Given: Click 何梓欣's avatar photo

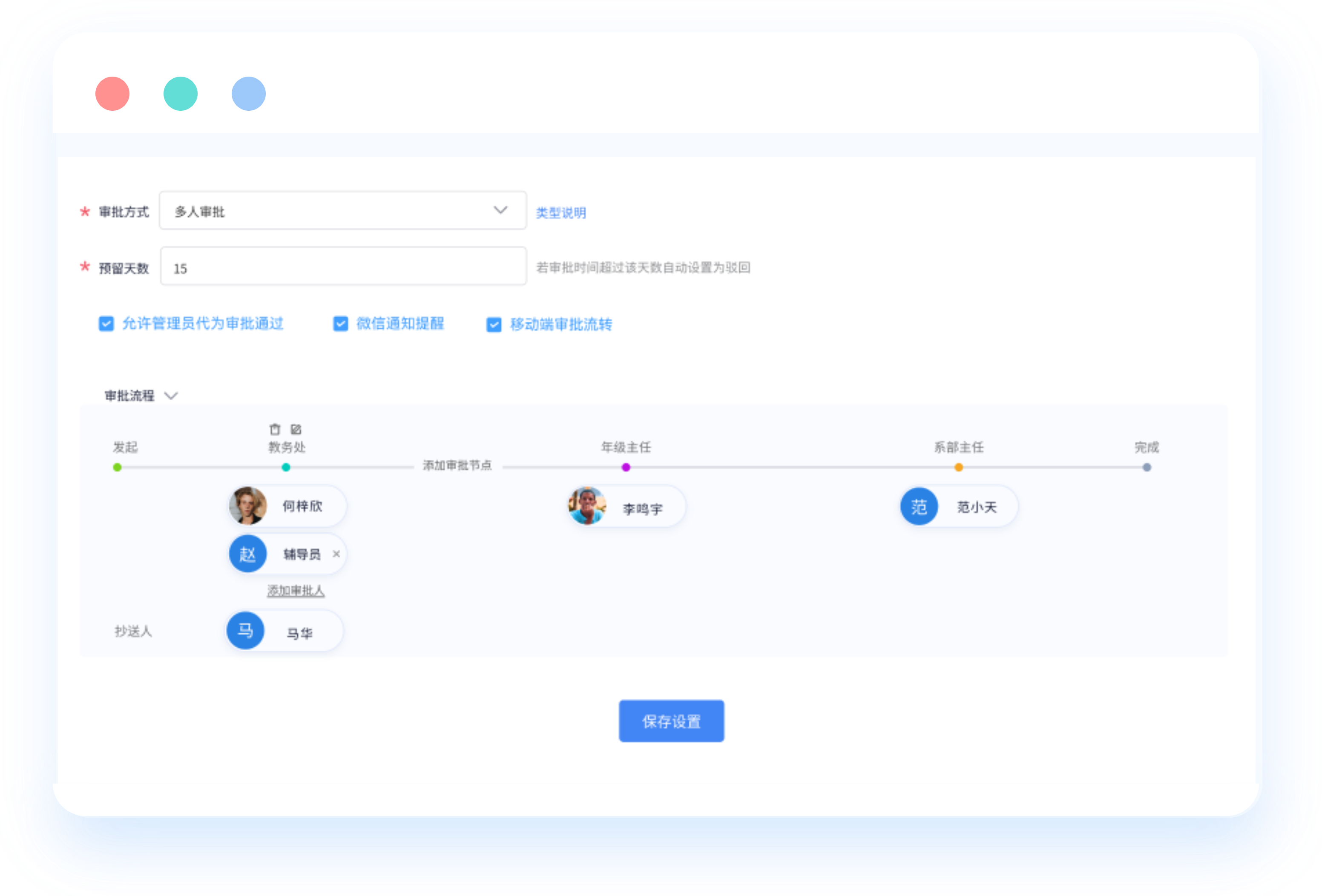Looking at the screenshot, I should tap(248, 505).
